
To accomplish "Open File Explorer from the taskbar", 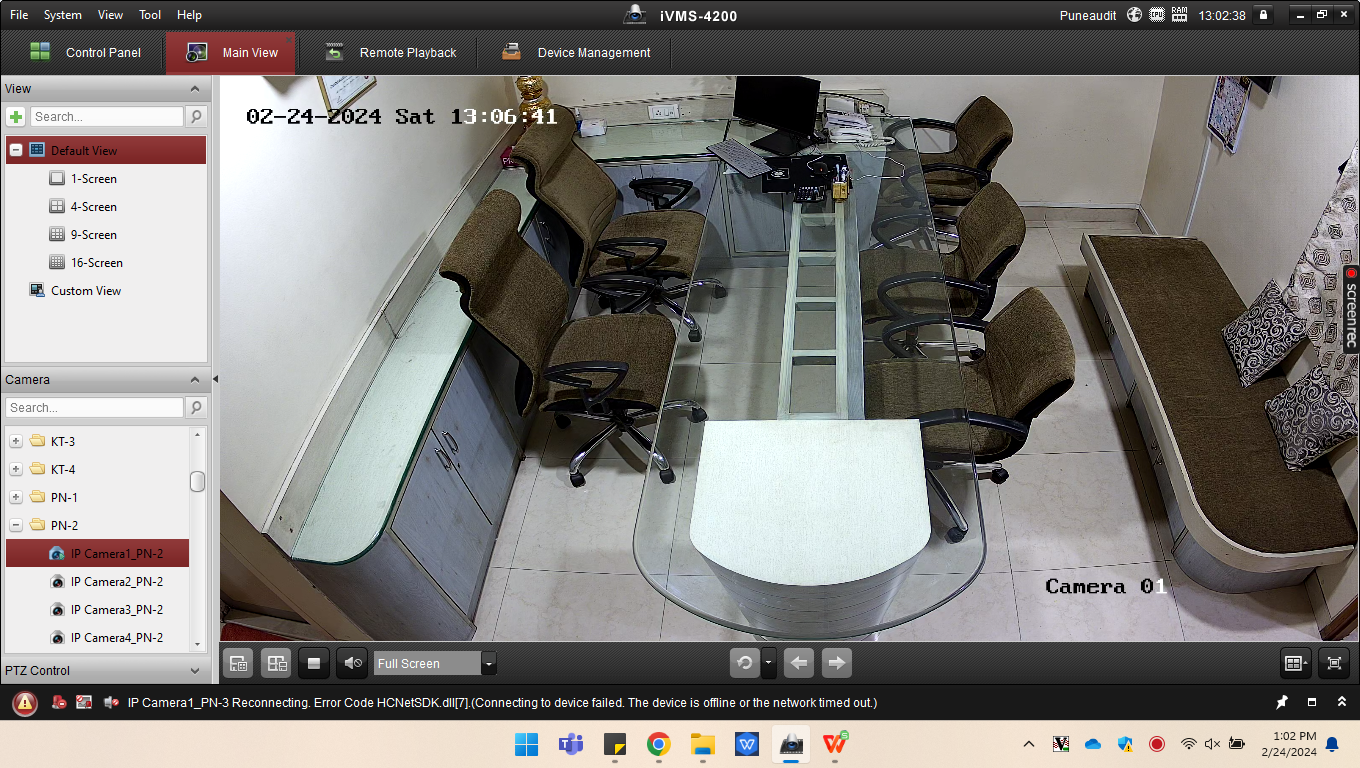I will 703,744.
